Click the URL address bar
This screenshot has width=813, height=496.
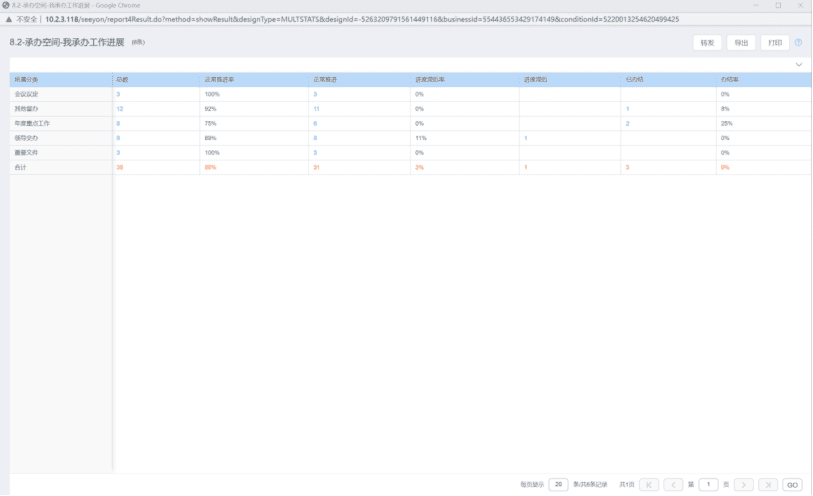(362, 19)
